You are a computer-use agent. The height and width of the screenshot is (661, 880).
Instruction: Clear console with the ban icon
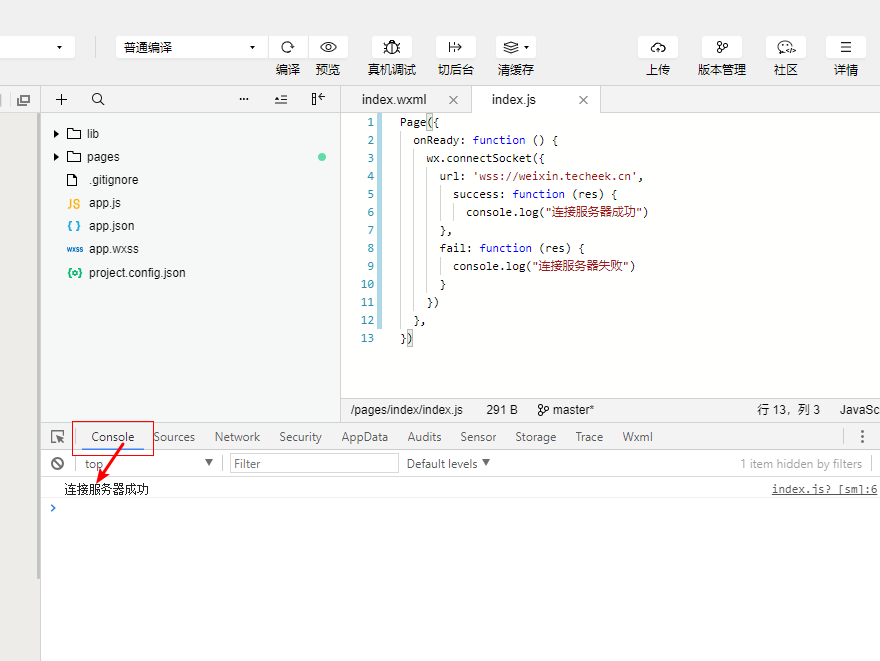point(58,463)
